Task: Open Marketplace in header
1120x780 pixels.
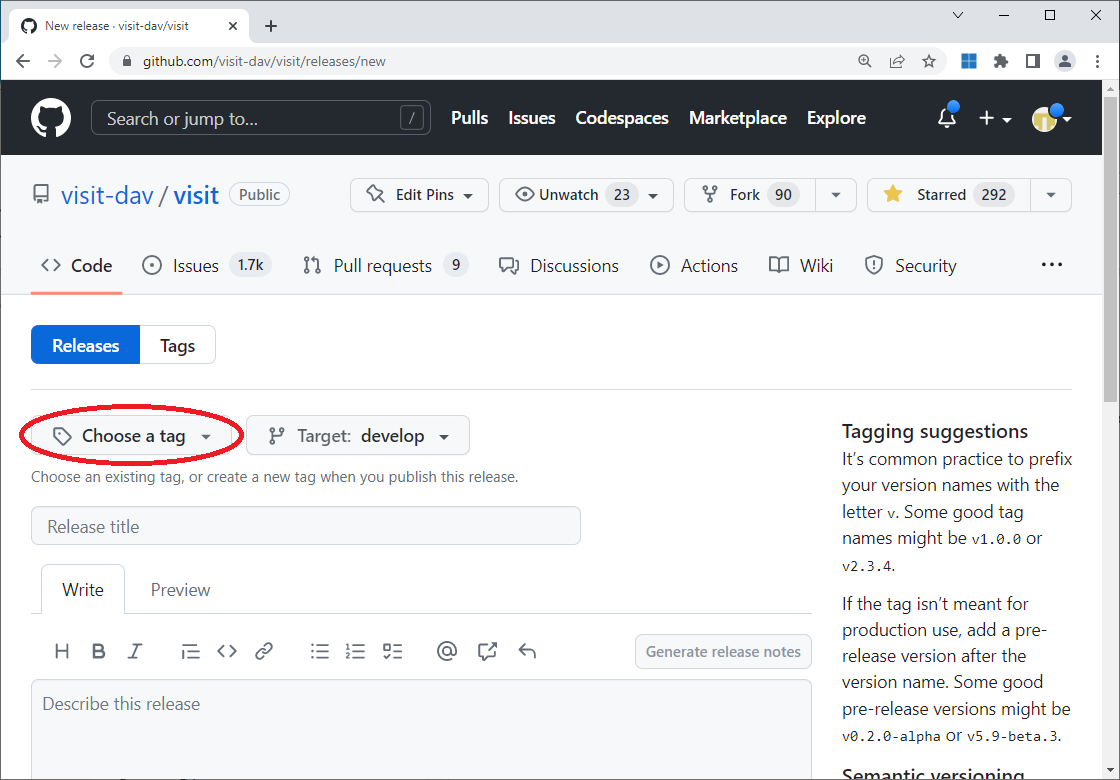Action: (x=738, y=118)
